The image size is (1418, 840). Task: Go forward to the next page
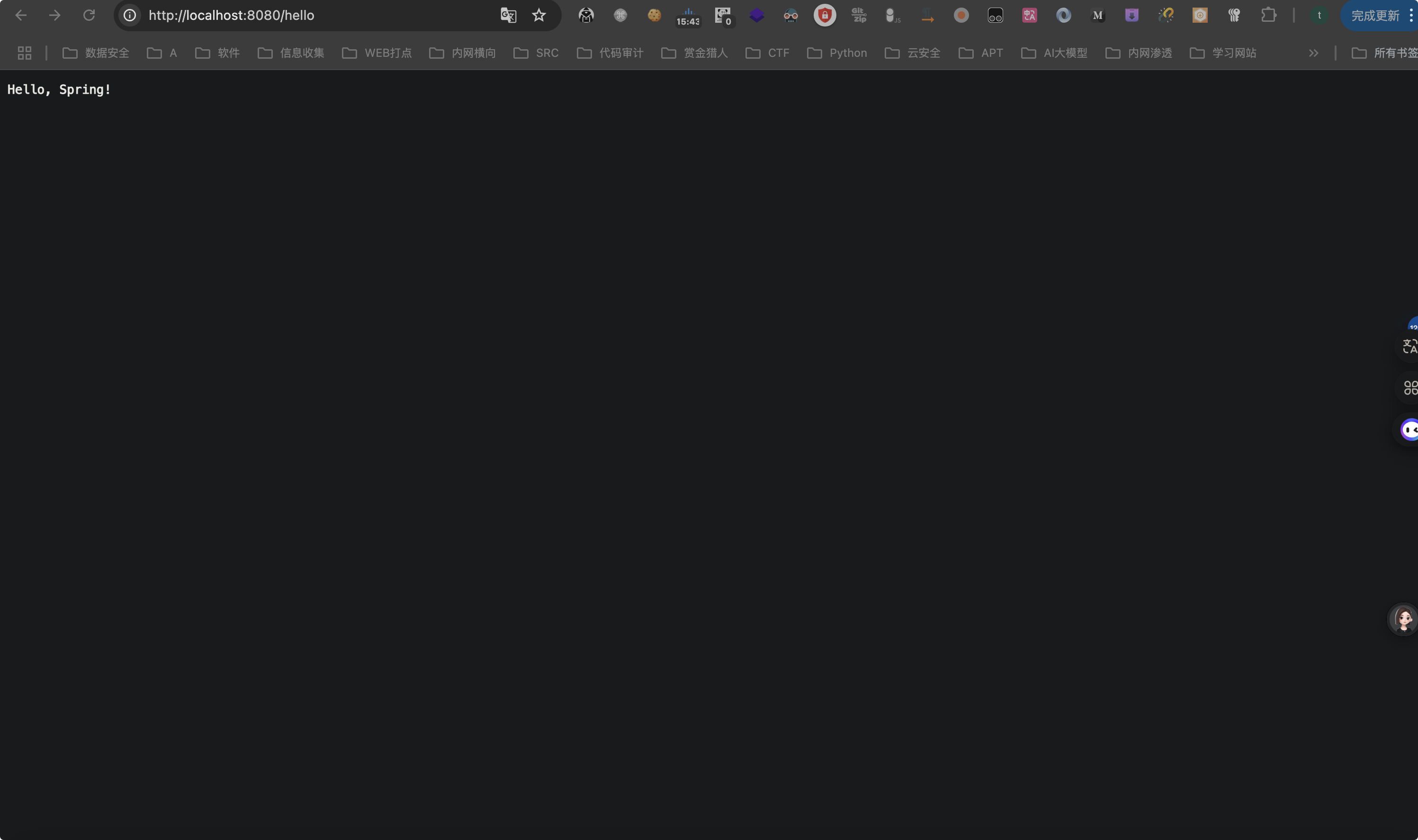click(55, 15)
